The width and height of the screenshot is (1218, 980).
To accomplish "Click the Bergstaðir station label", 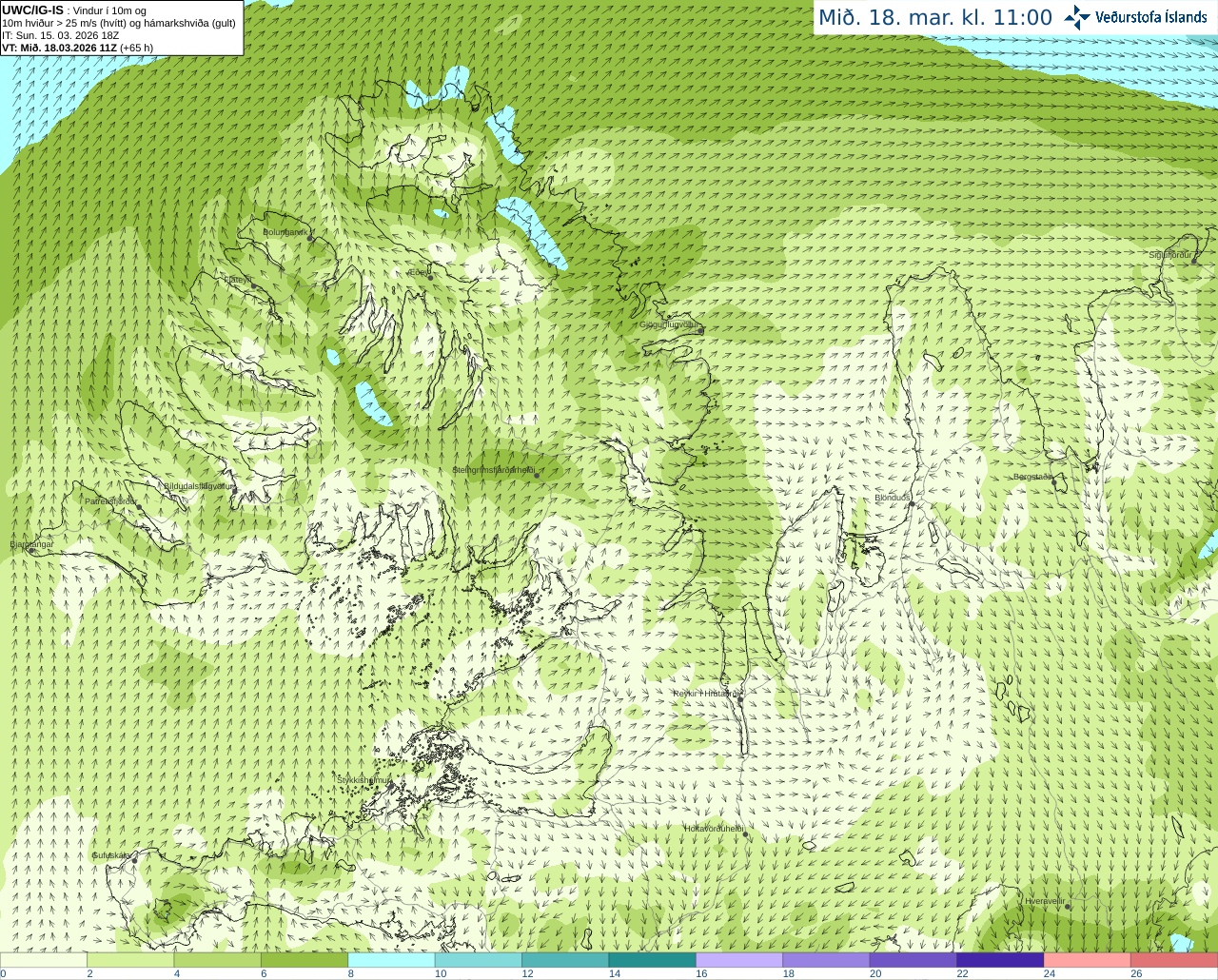I will click(1032, 477).
